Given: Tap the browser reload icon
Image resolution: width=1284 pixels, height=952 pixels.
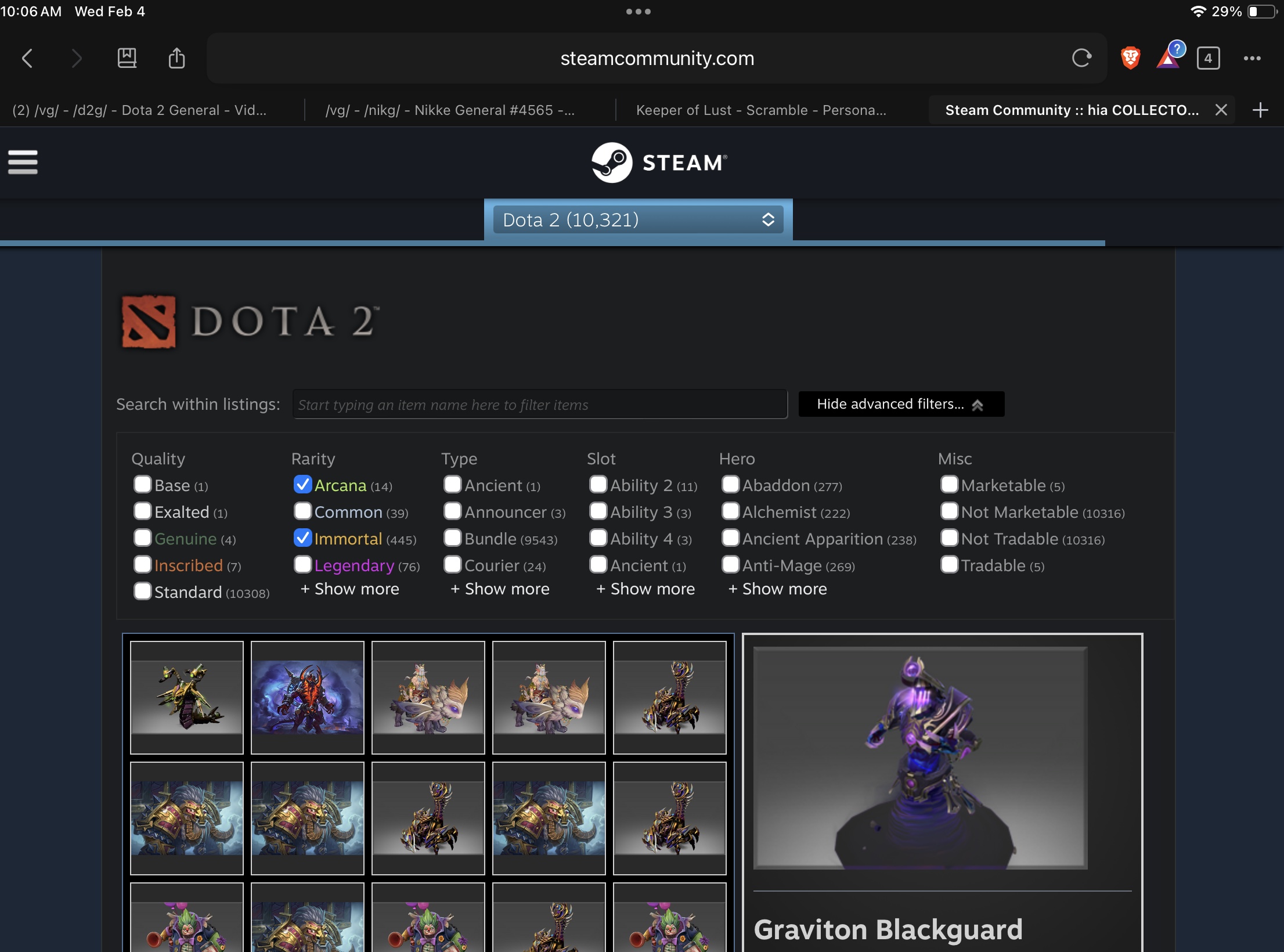Looking at the screenshot, I should [x=1081, y=58].
